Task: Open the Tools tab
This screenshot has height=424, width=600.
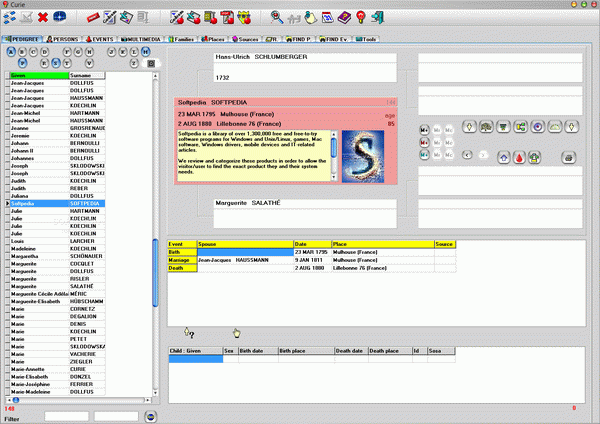Action: tap(366, 39)
